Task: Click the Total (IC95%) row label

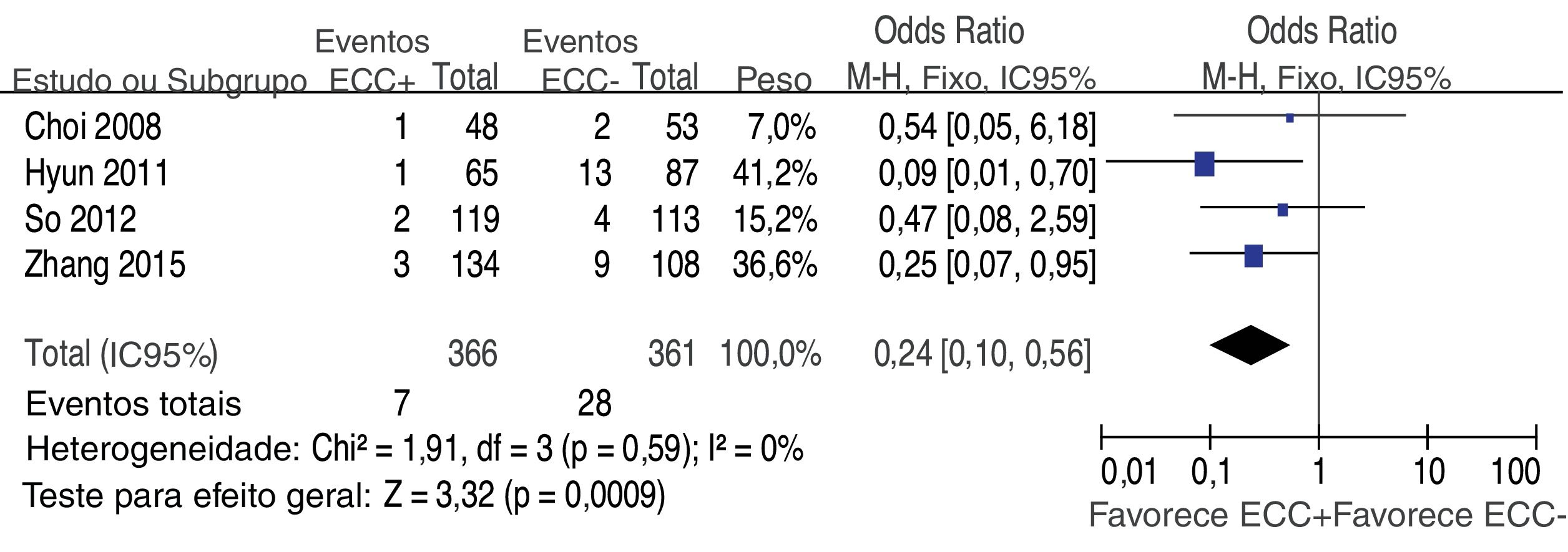Action: pyautogui.click(x=121, y=354)
